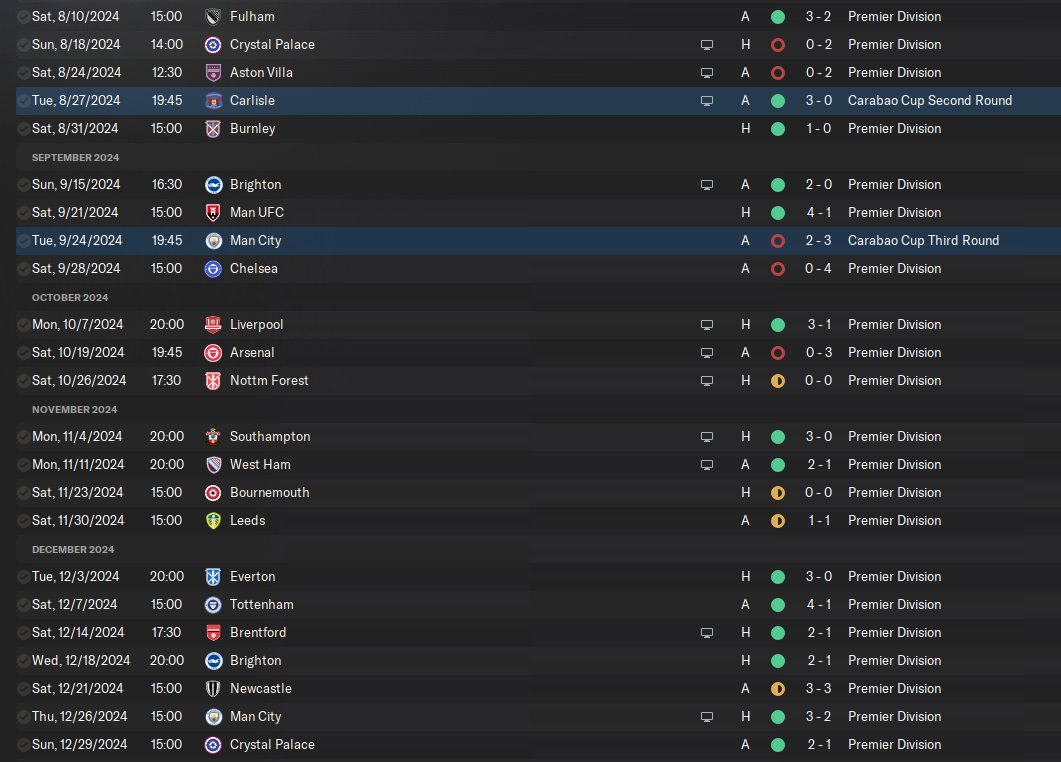Toggle the checkmark beside Sat, 8/10/2024
Image resolution: width=1061 pixels, height=762 pixels.
pos(23,16)
